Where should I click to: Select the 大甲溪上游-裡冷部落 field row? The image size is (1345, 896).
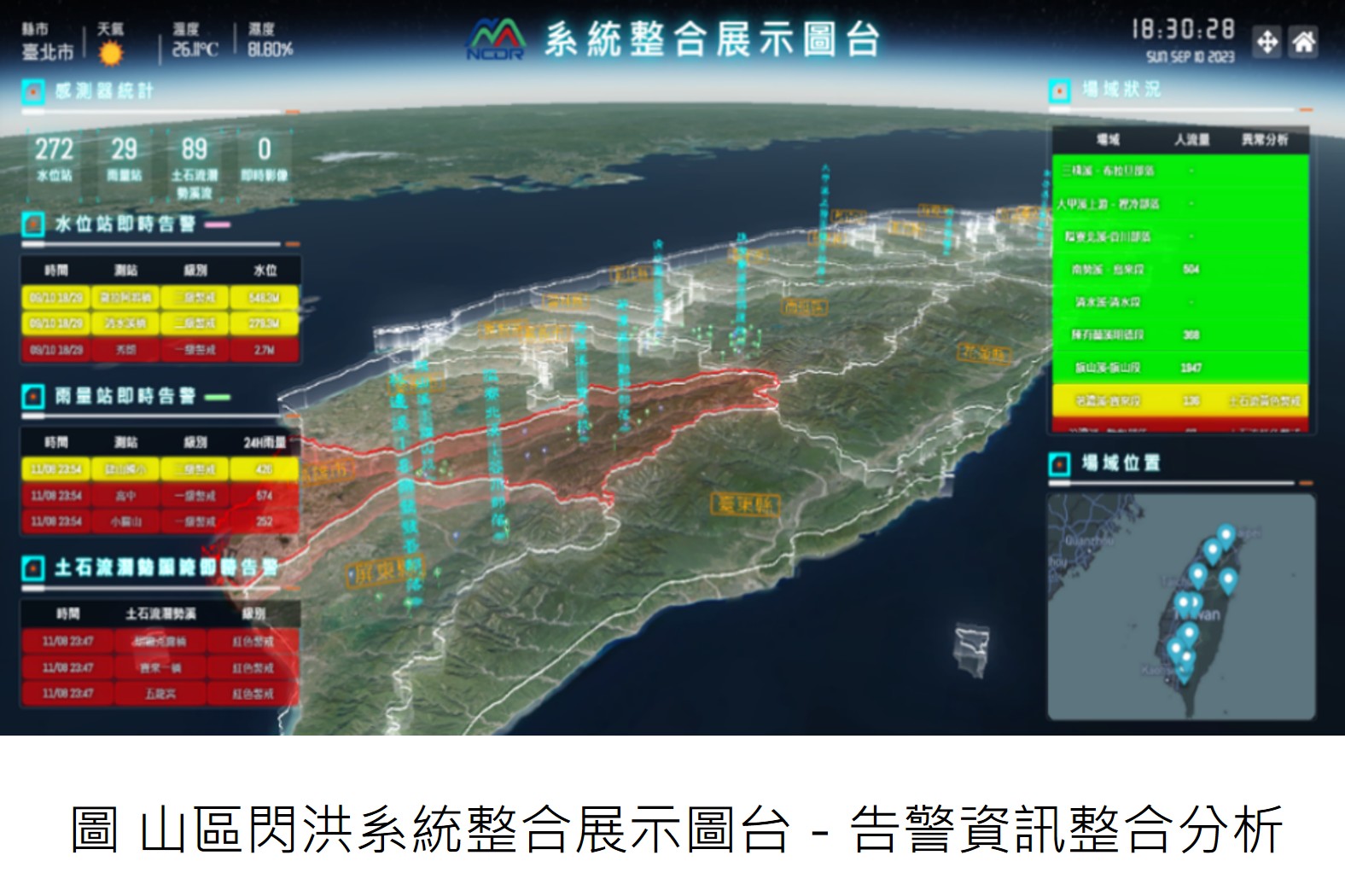1180,204
